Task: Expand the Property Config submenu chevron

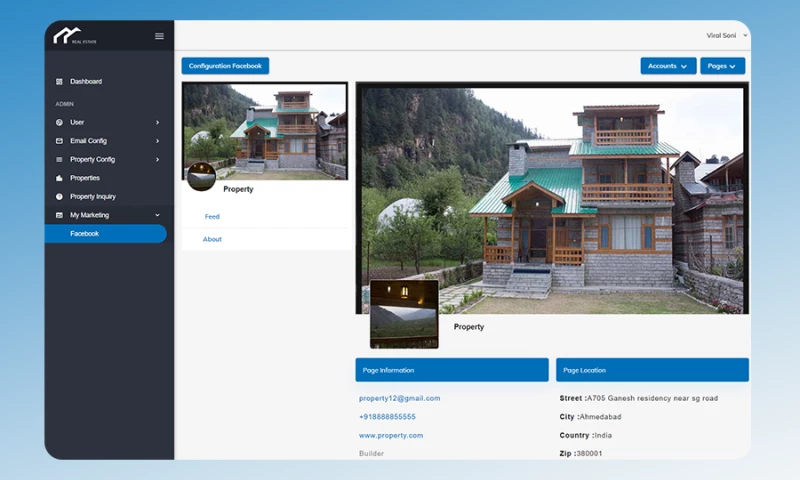Action: coord(157,160)
